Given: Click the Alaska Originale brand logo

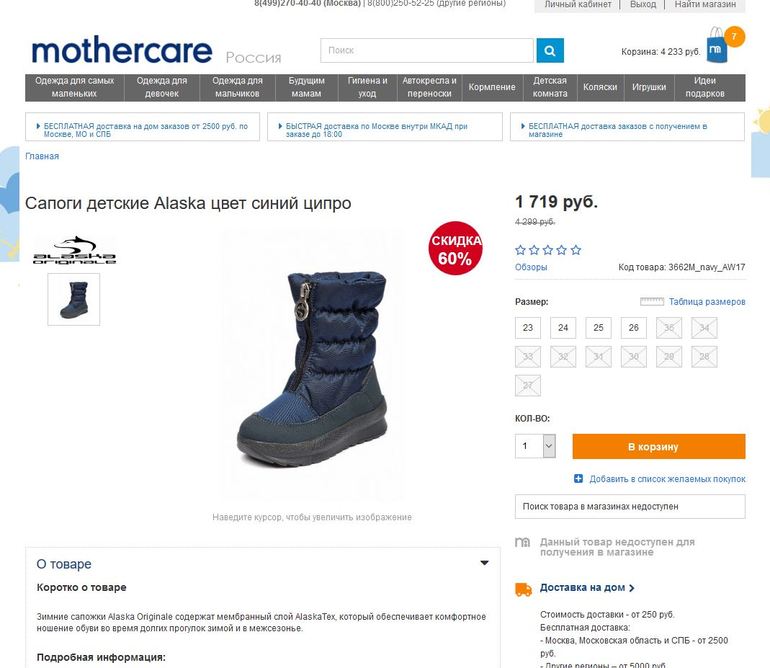Looking at the screenshot, I should (x=75, y=250).
